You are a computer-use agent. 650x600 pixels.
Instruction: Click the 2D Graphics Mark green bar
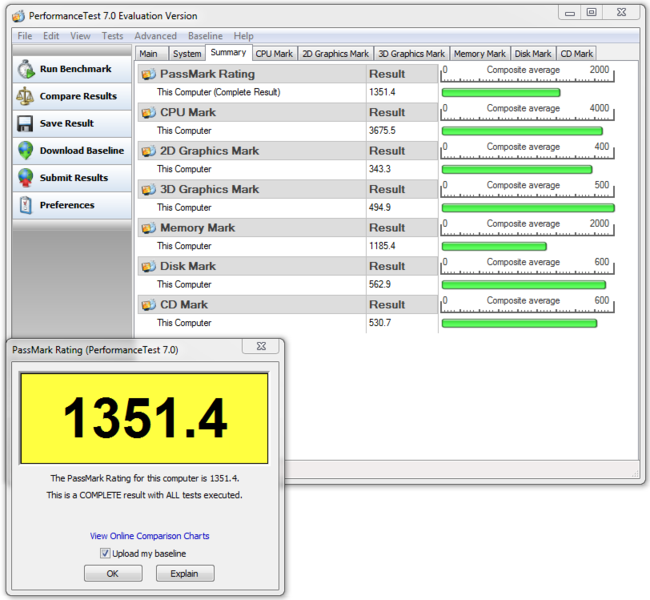tap(517, 169)
